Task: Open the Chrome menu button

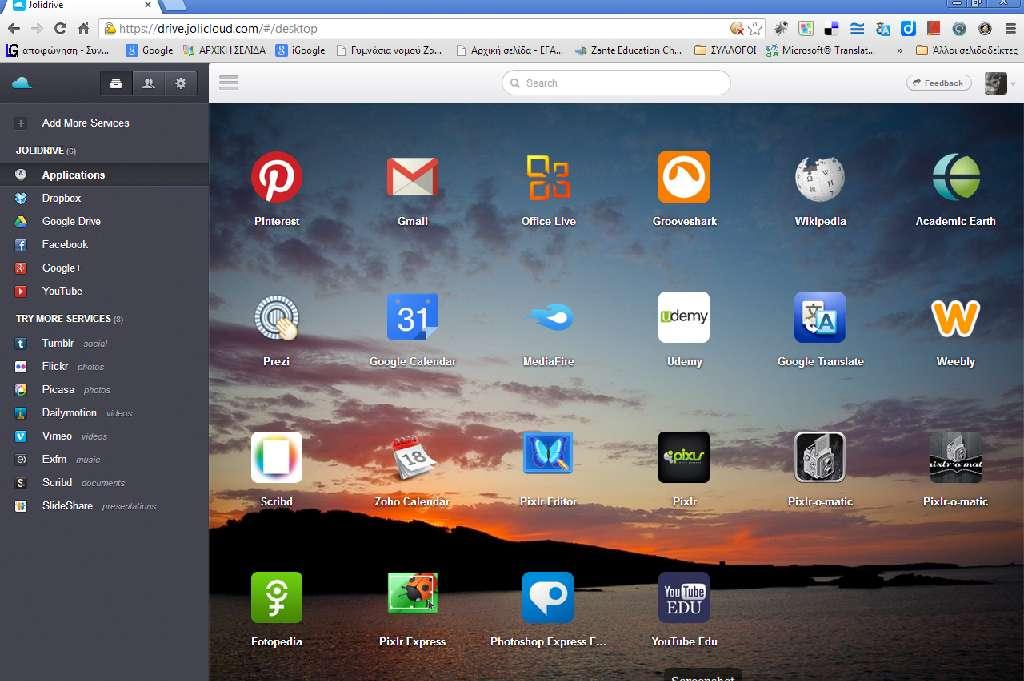Action: [x=1010, y=28]
